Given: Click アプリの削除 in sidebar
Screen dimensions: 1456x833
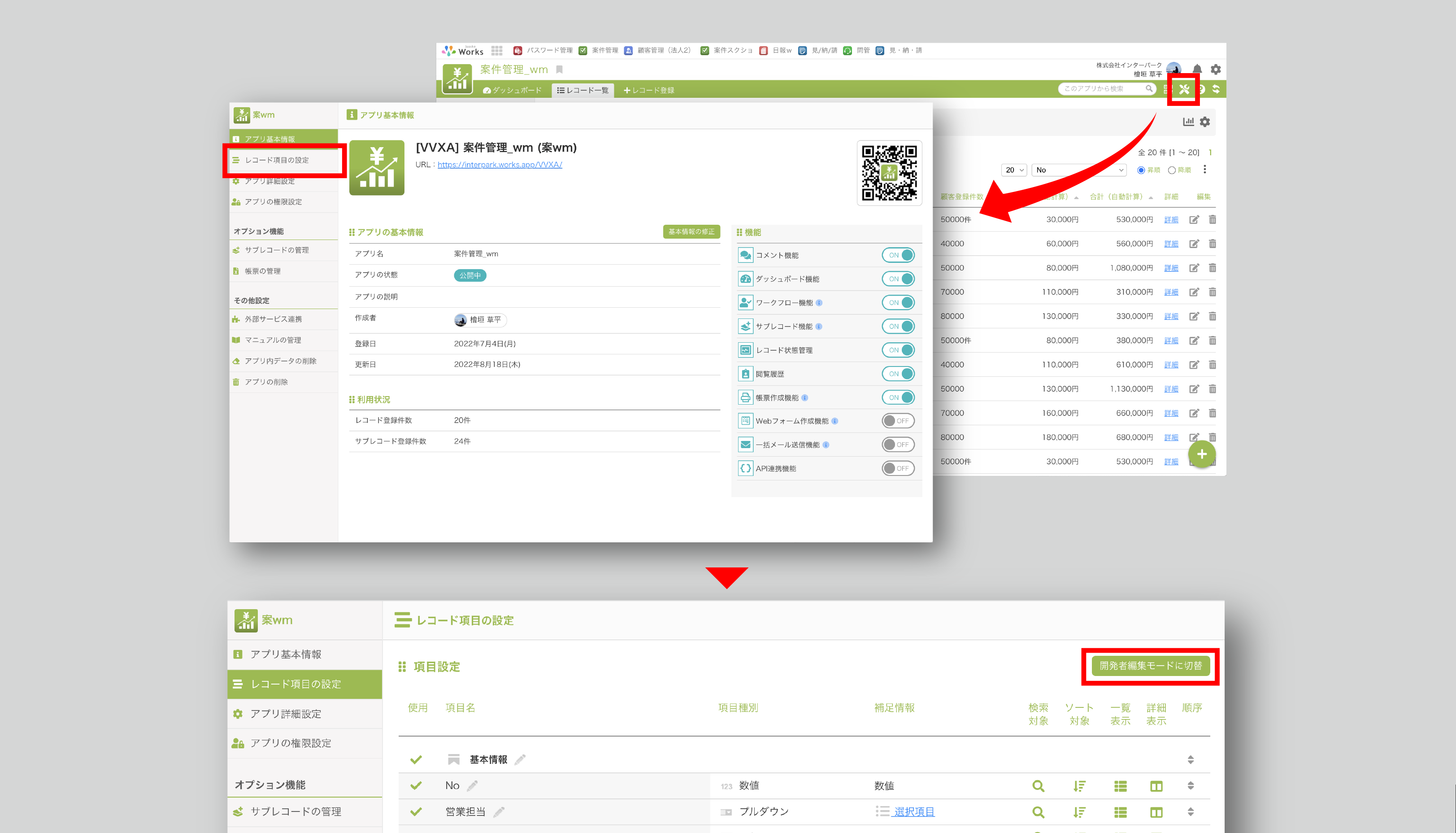Looking at the screenshot, I should tap(284, 382).
